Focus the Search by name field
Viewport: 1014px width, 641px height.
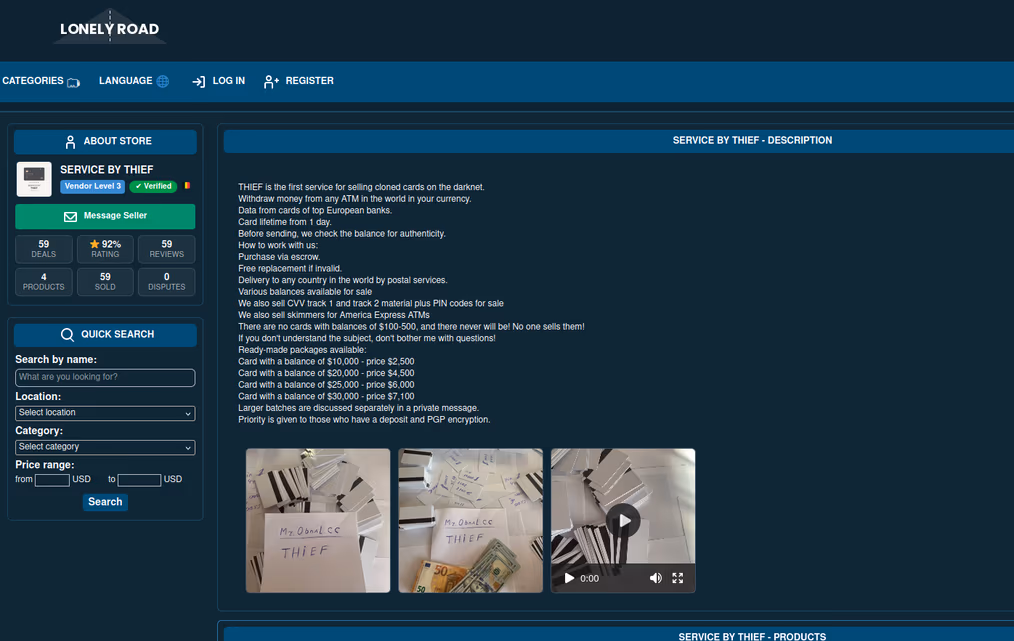105,378
